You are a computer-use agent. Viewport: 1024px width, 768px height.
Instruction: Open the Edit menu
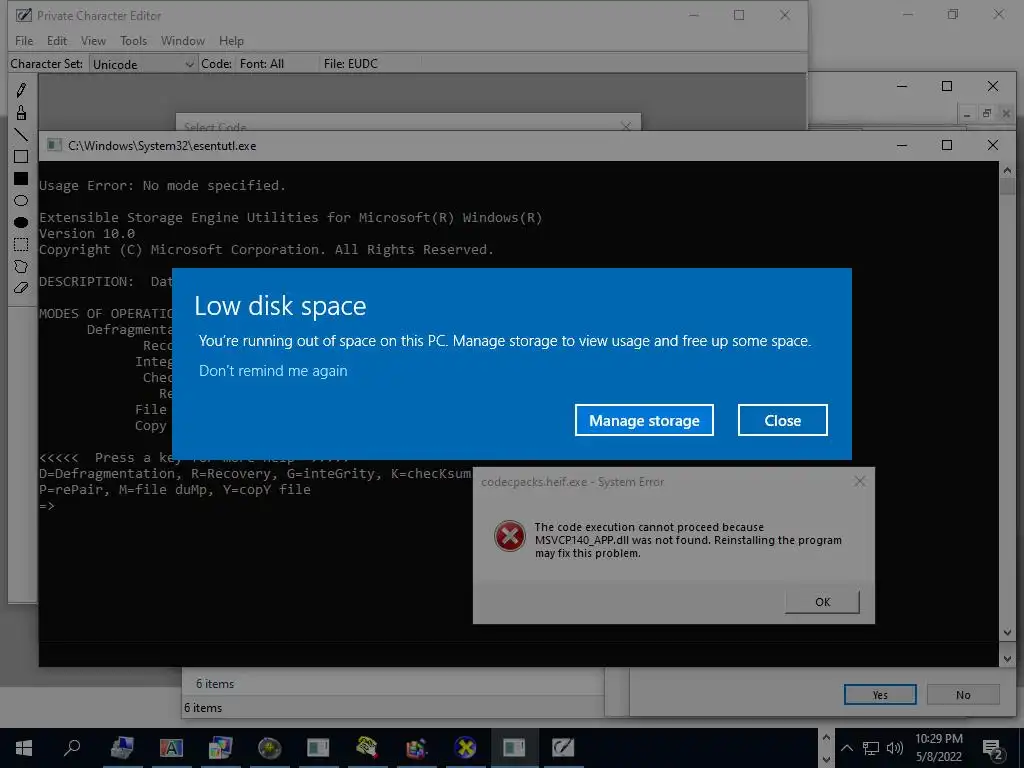pyautogui.click(x=57, y=40)
